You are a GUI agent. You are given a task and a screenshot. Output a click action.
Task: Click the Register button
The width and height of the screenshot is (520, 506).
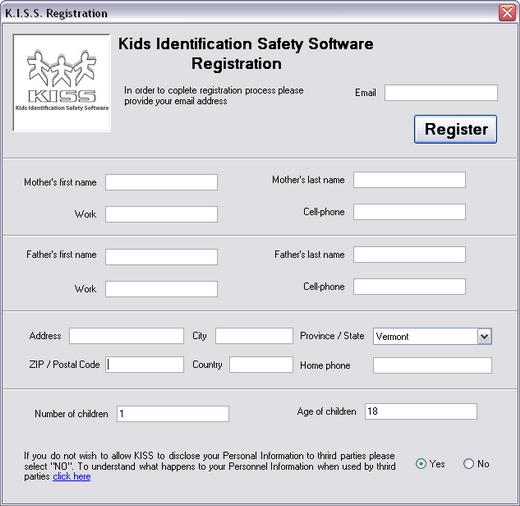coord(455,129)
